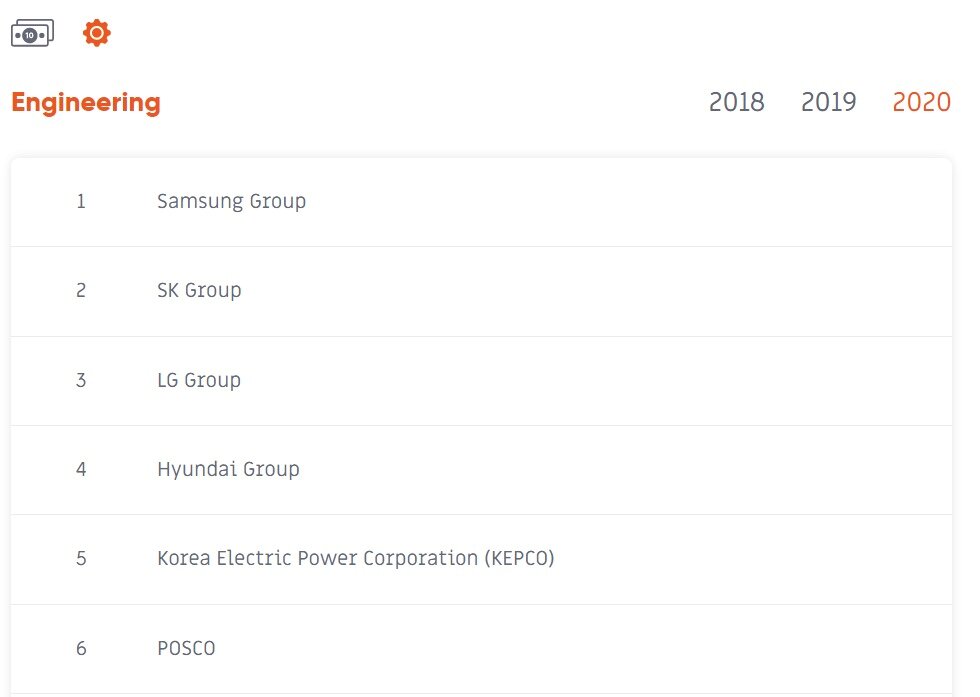Click the banknote Business category icon
This screenshot has width=980, height=697.
coord(32,34)
